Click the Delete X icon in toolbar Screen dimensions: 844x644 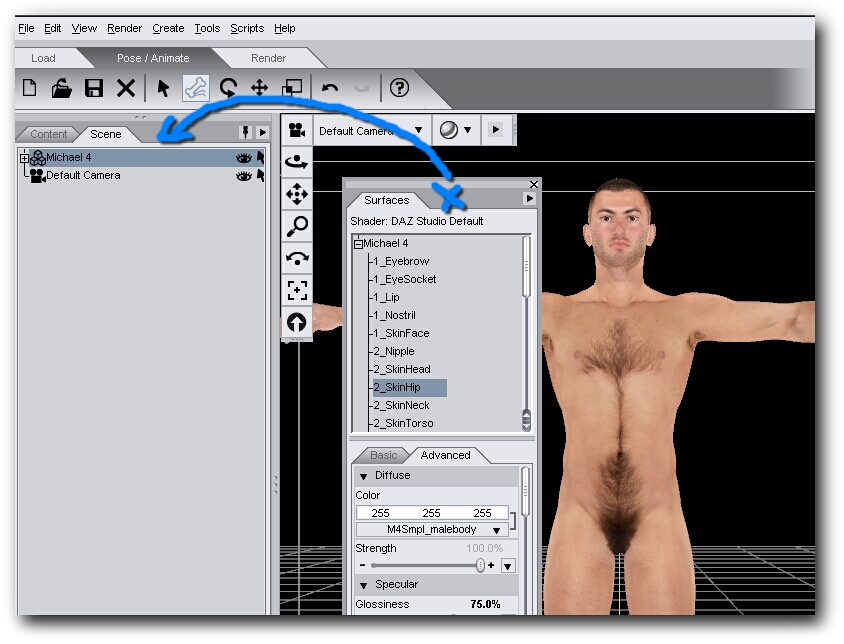pos(126,88)
